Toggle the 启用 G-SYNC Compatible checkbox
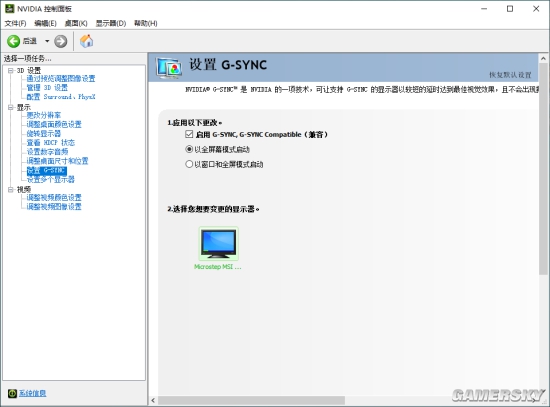550x407 pixels. (189, 134)
